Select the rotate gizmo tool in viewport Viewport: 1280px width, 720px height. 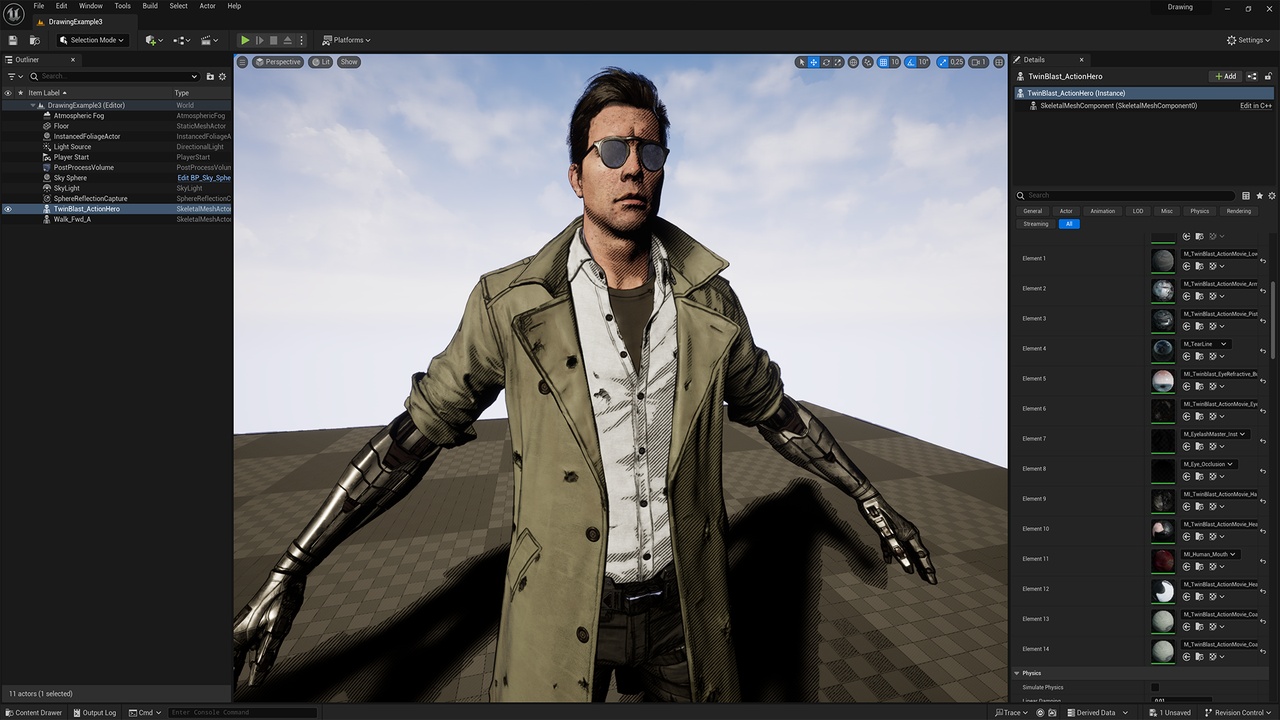[x=826, y=62]
